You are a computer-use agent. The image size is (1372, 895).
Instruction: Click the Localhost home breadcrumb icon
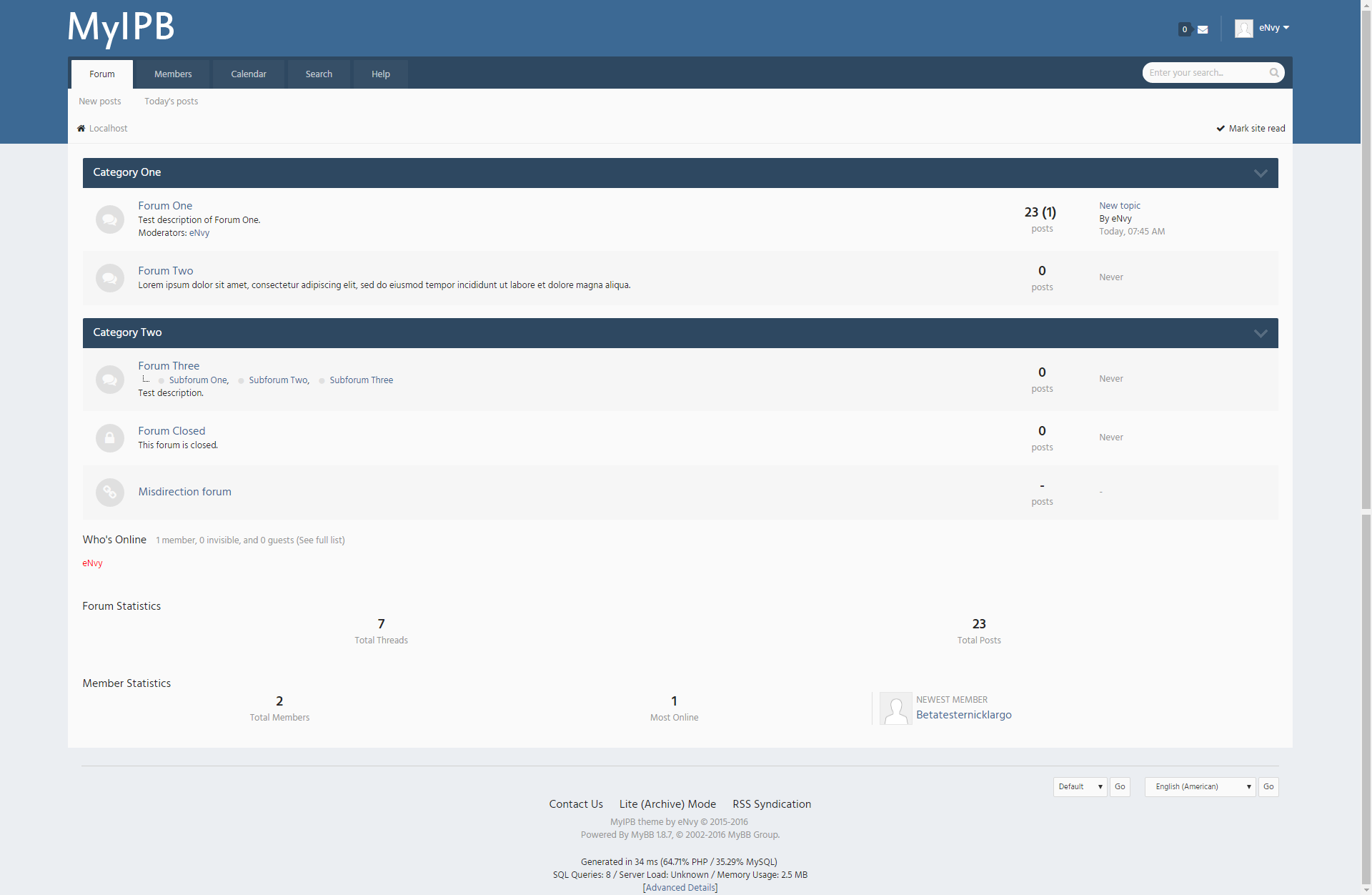point(81,129)
